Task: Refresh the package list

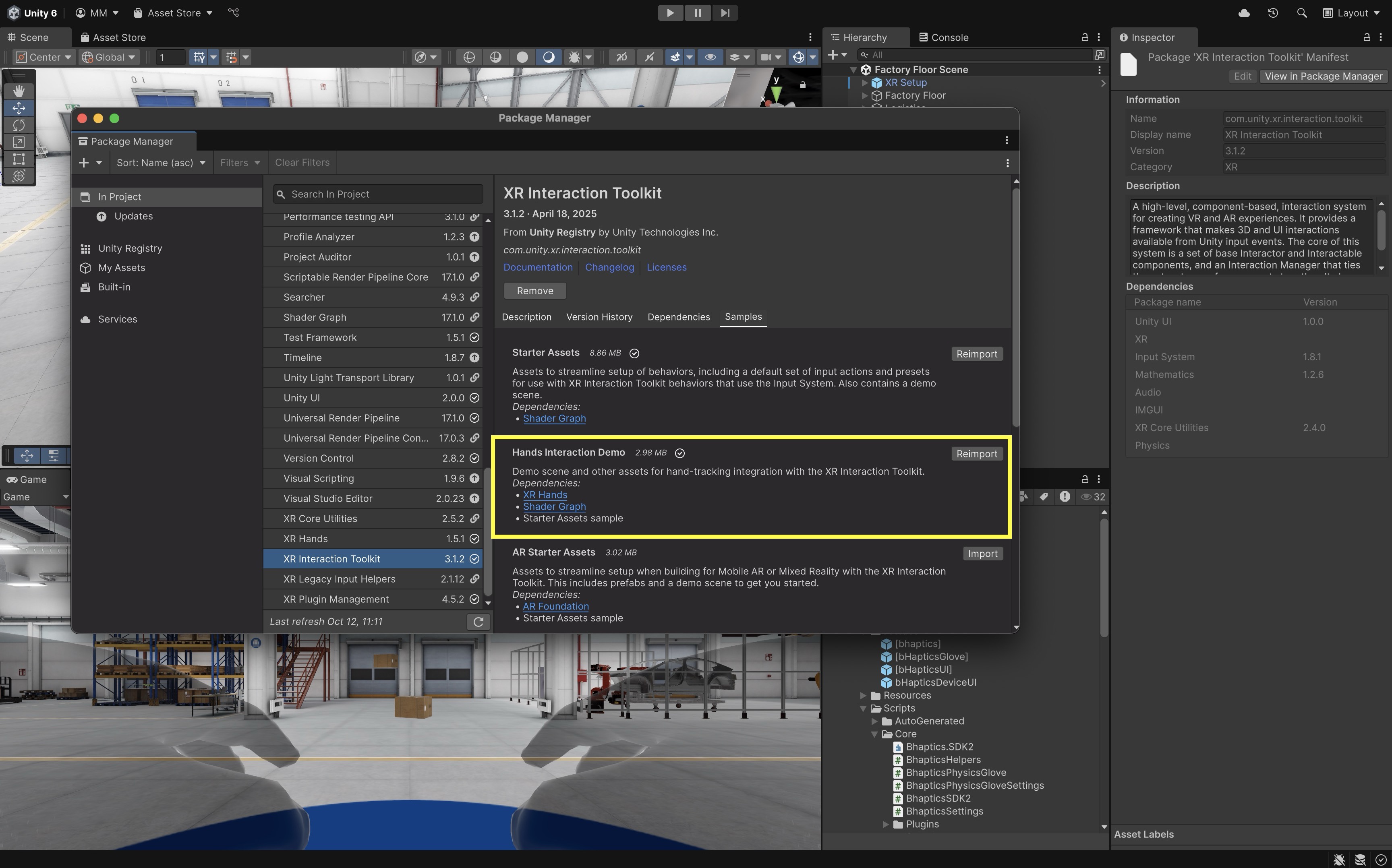Action: click(x=478, y=622)
